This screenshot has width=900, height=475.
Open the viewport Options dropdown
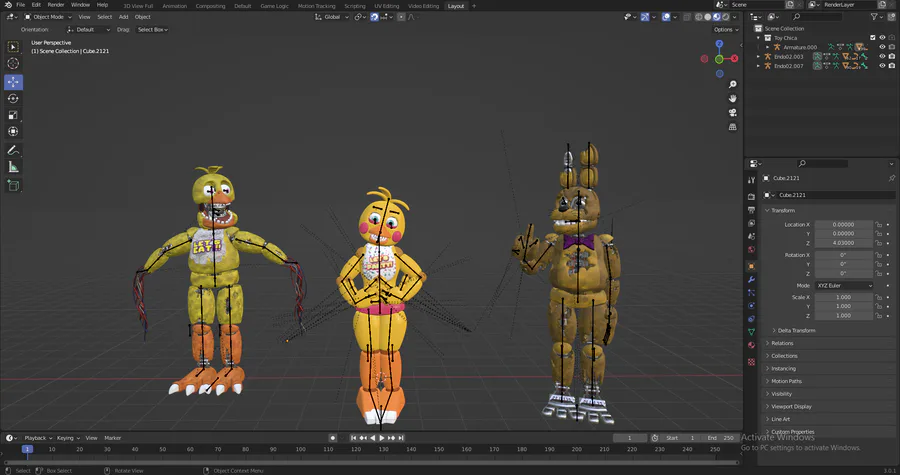coord(726,29)
